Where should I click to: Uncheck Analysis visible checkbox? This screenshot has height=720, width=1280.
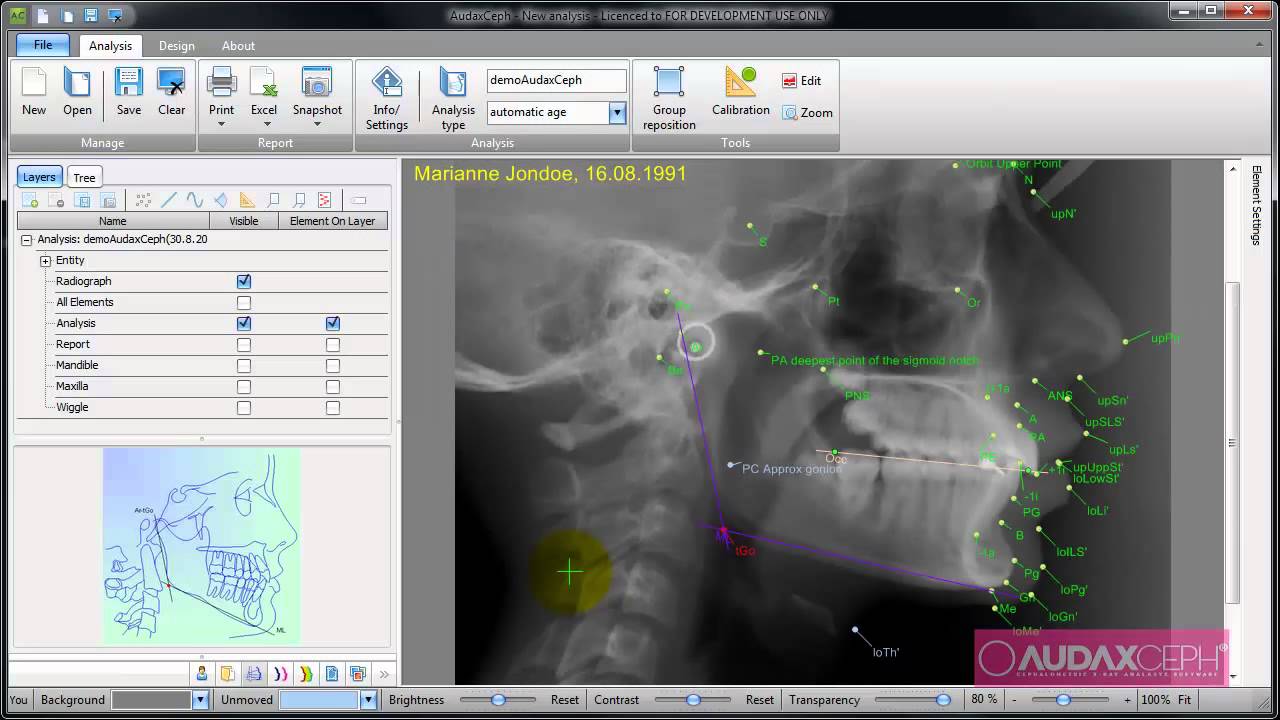click(244, 323)
